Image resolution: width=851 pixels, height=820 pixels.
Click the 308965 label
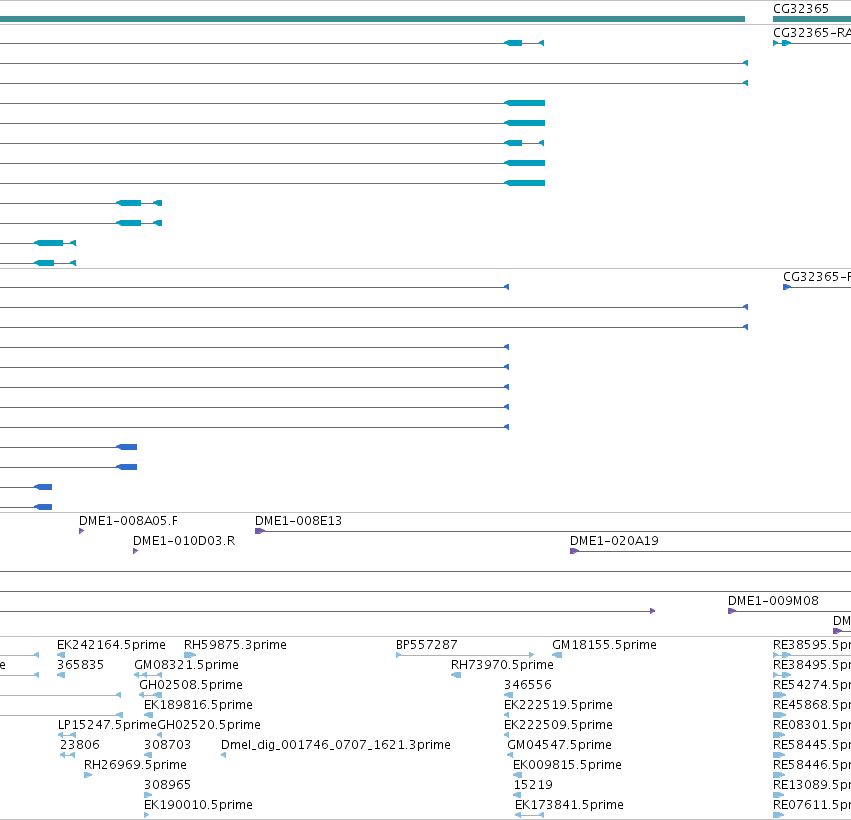point(167,785)
